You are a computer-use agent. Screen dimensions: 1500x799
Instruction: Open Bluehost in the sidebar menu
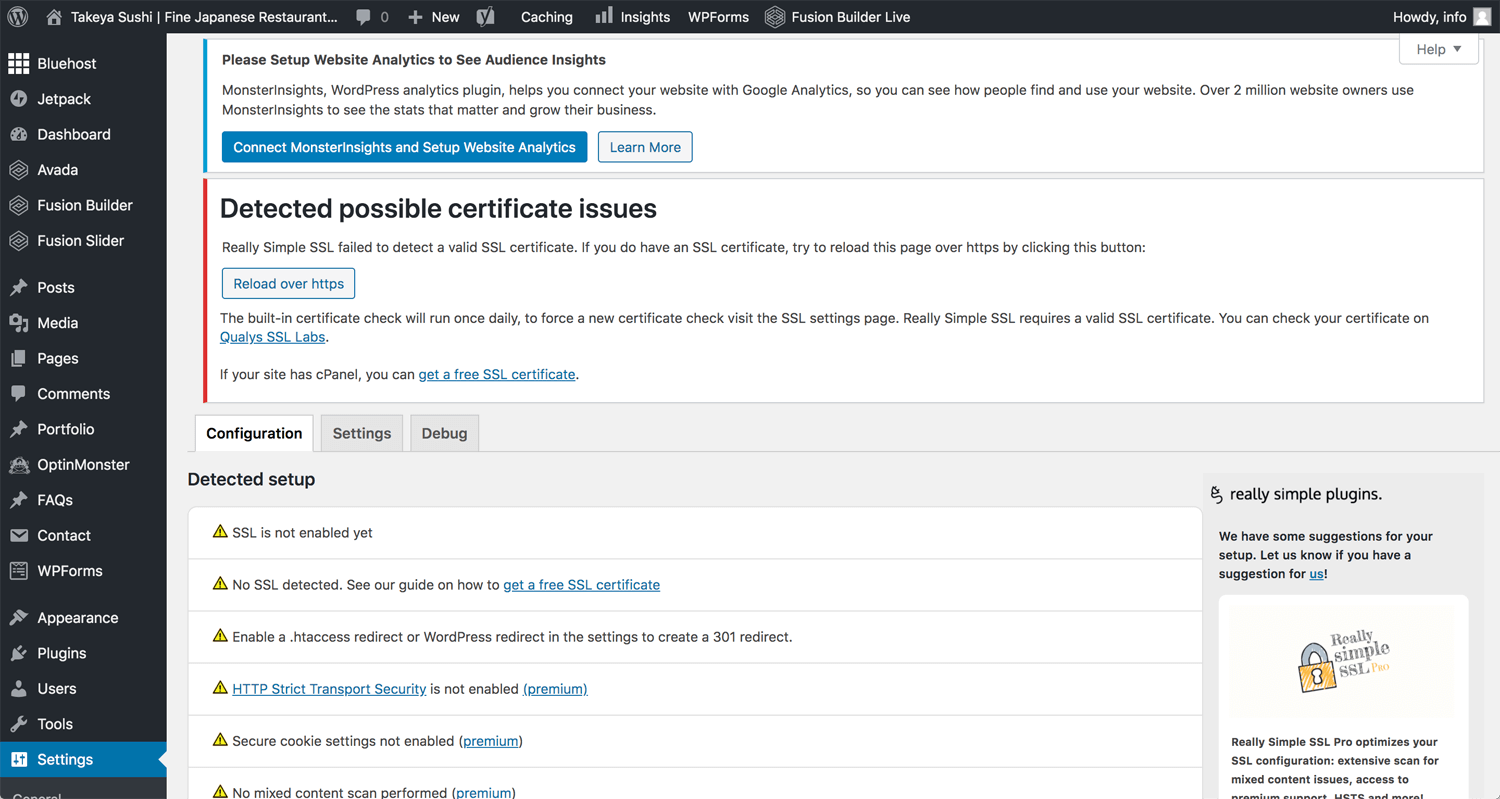click(83, 64)
